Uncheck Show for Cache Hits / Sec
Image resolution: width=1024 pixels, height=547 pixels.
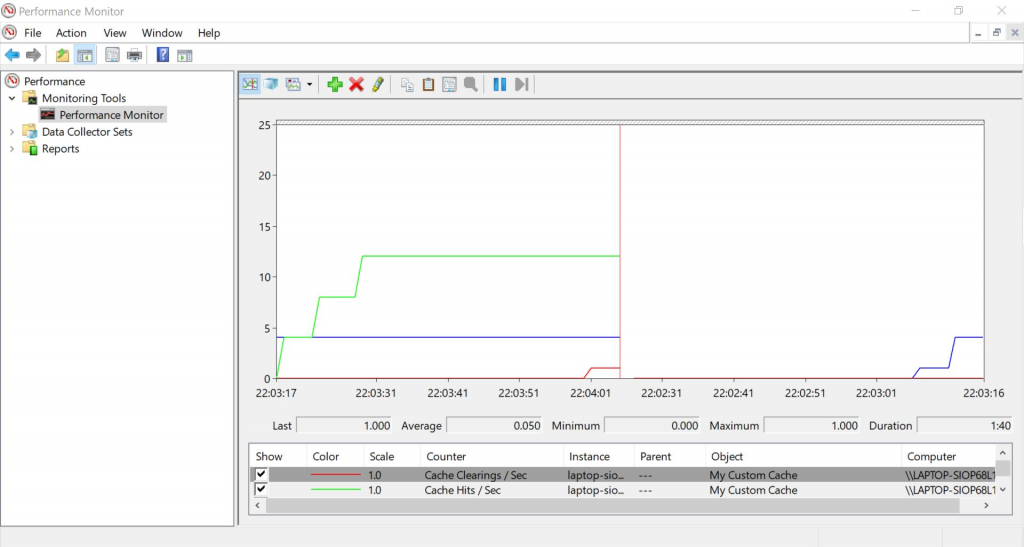click(262, 490)
